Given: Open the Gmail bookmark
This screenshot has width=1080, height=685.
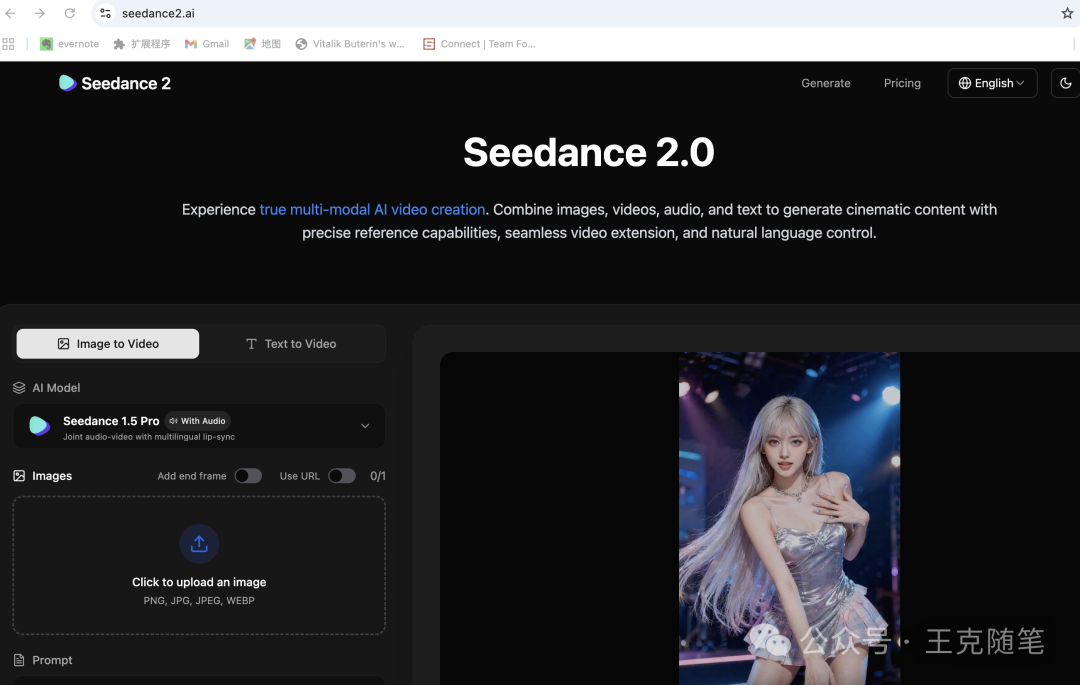Looking at the screenshot, I should click(x=207, y=44).
